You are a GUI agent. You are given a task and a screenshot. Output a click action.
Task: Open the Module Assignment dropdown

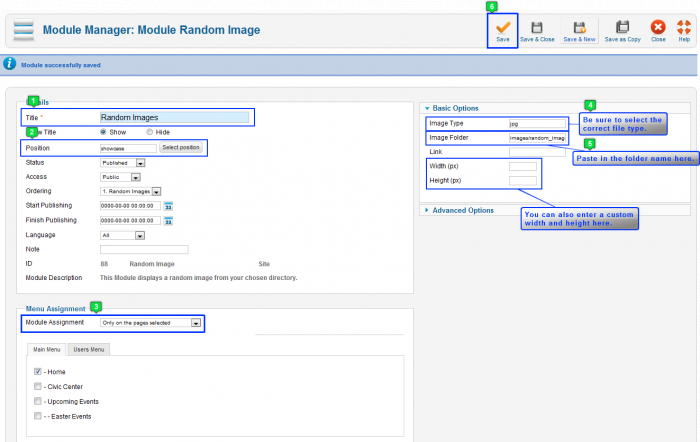point(151,323)
